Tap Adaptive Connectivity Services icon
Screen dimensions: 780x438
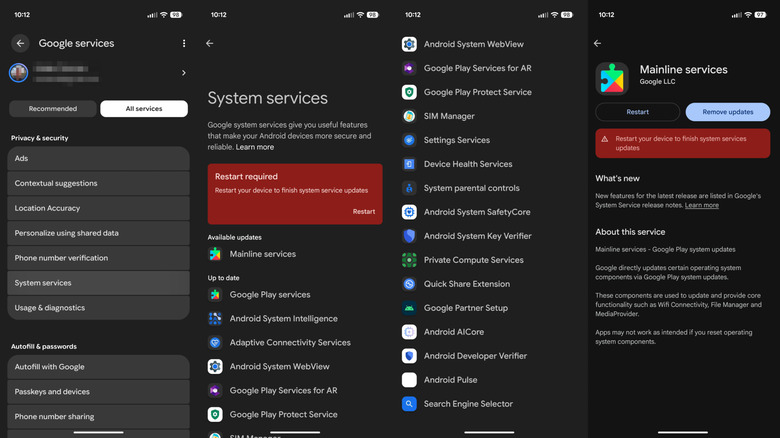point(215,342)
